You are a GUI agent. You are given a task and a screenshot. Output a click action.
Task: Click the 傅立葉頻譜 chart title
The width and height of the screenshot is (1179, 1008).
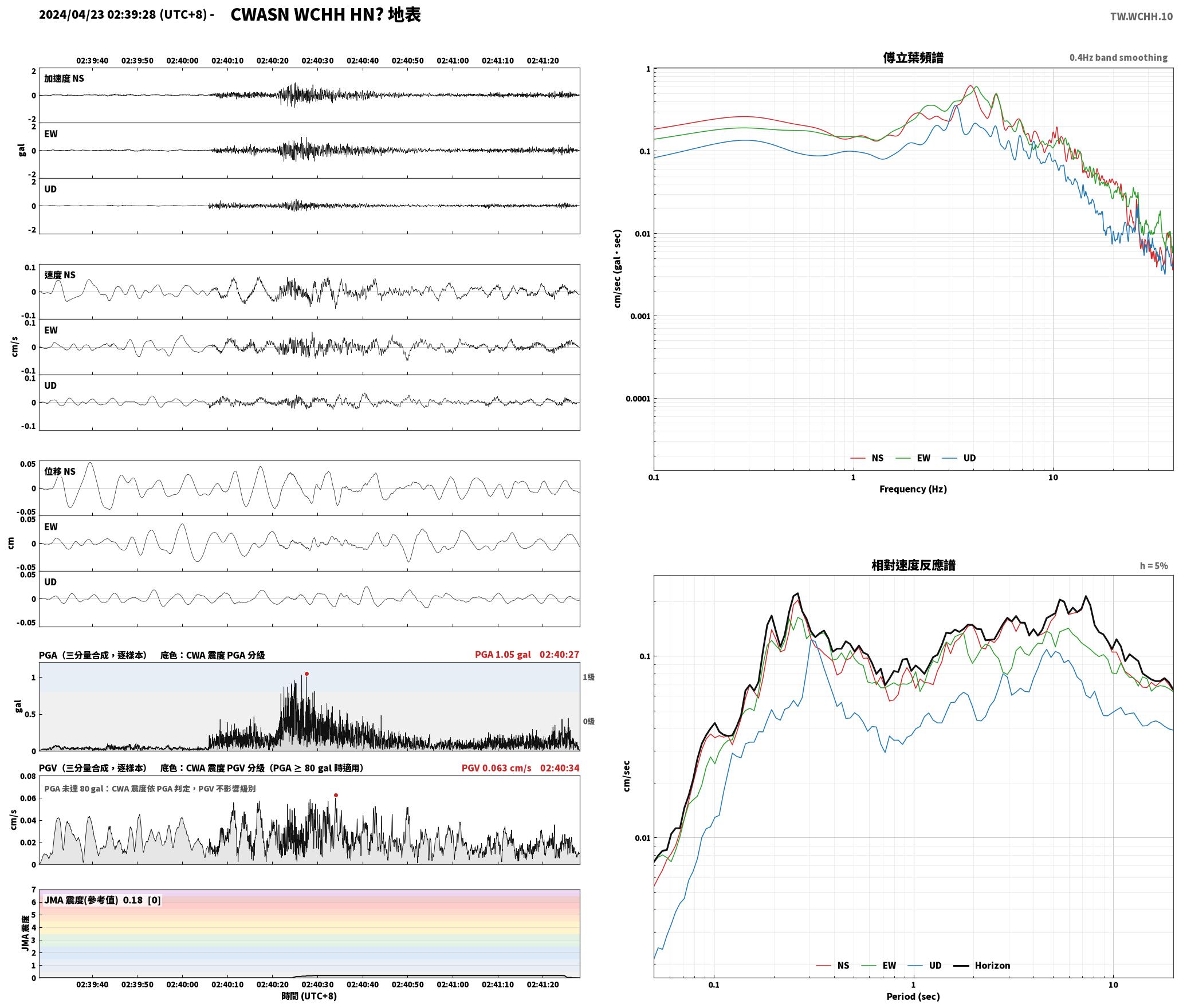913,58
